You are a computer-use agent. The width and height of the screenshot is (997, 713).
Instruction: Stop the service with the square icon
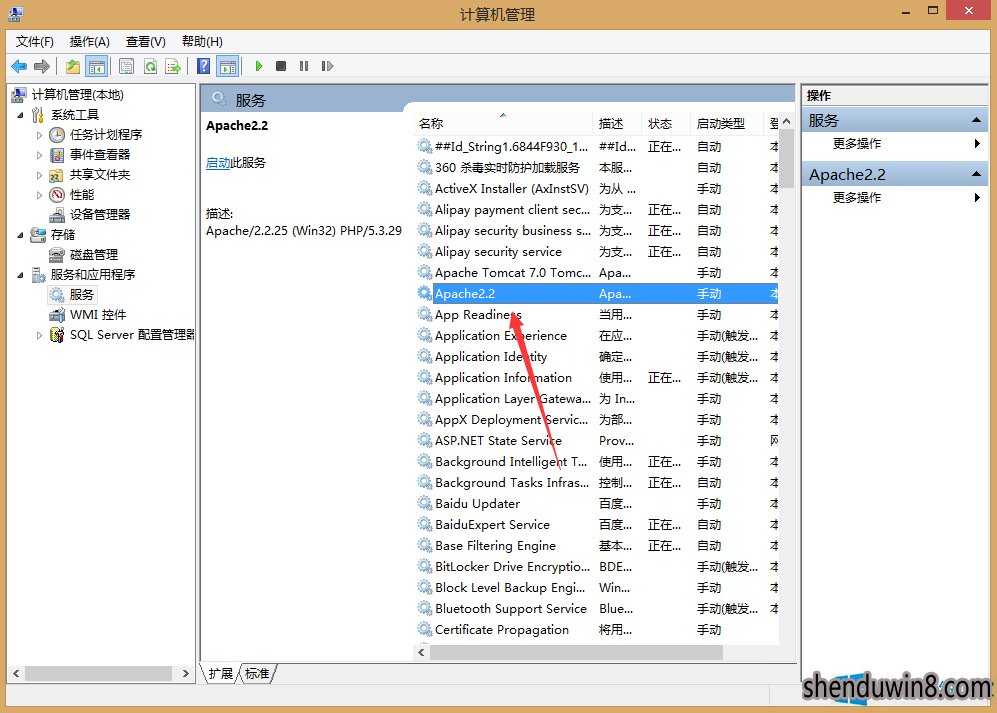coord(281,66)
